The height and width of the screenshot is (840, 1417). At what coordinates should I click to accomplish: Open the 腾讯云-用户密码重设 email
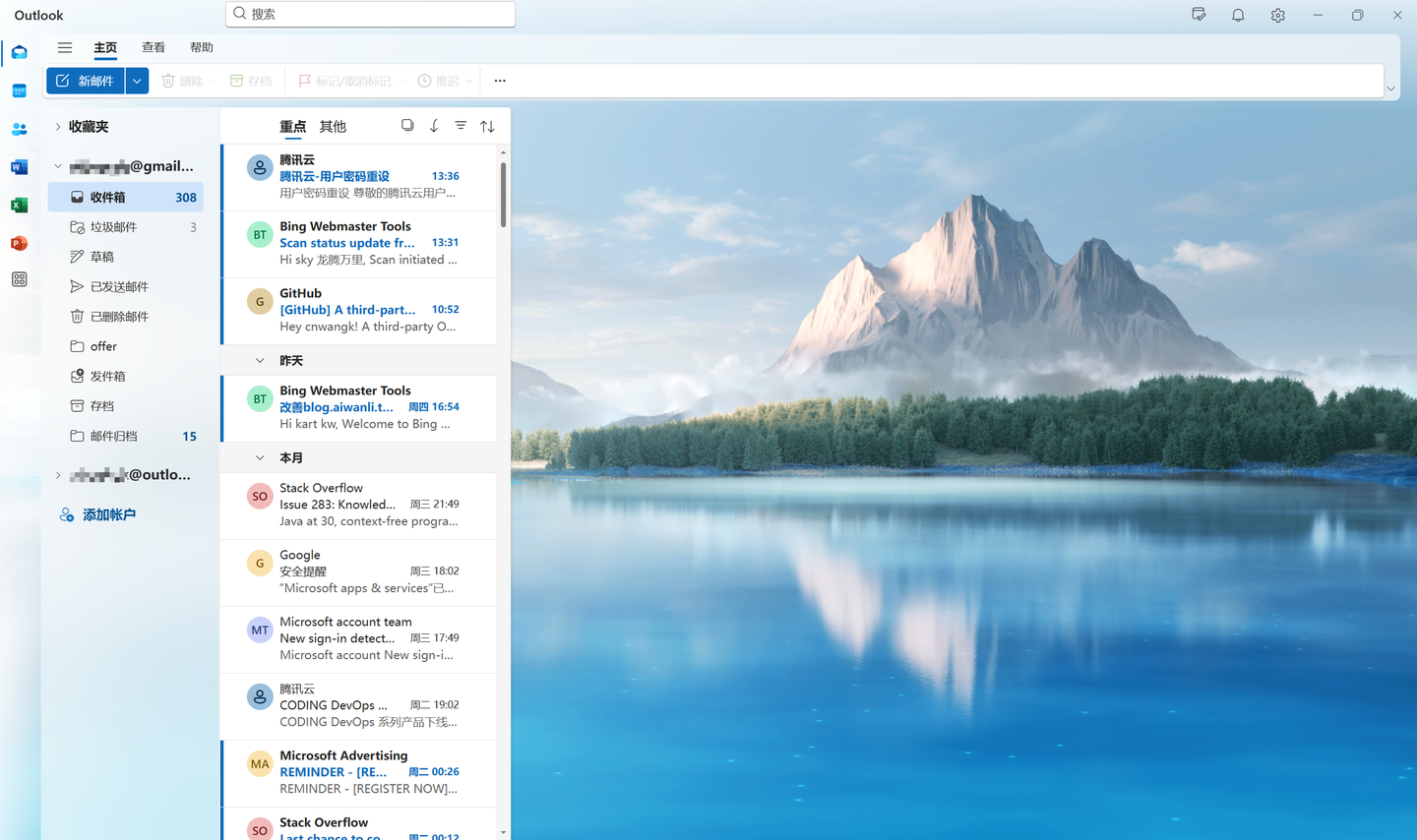point(359,177)
